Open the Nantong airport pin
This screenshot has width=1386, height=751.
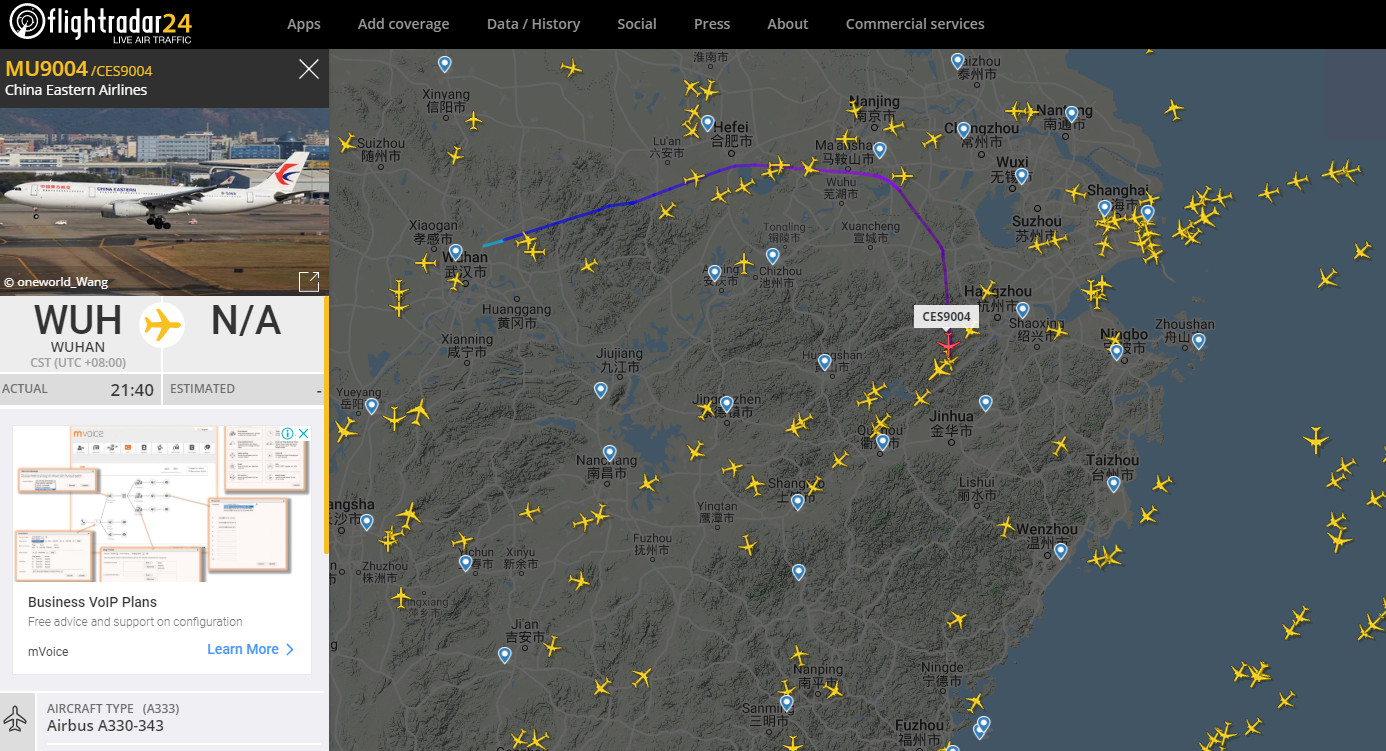[1071, 114]
